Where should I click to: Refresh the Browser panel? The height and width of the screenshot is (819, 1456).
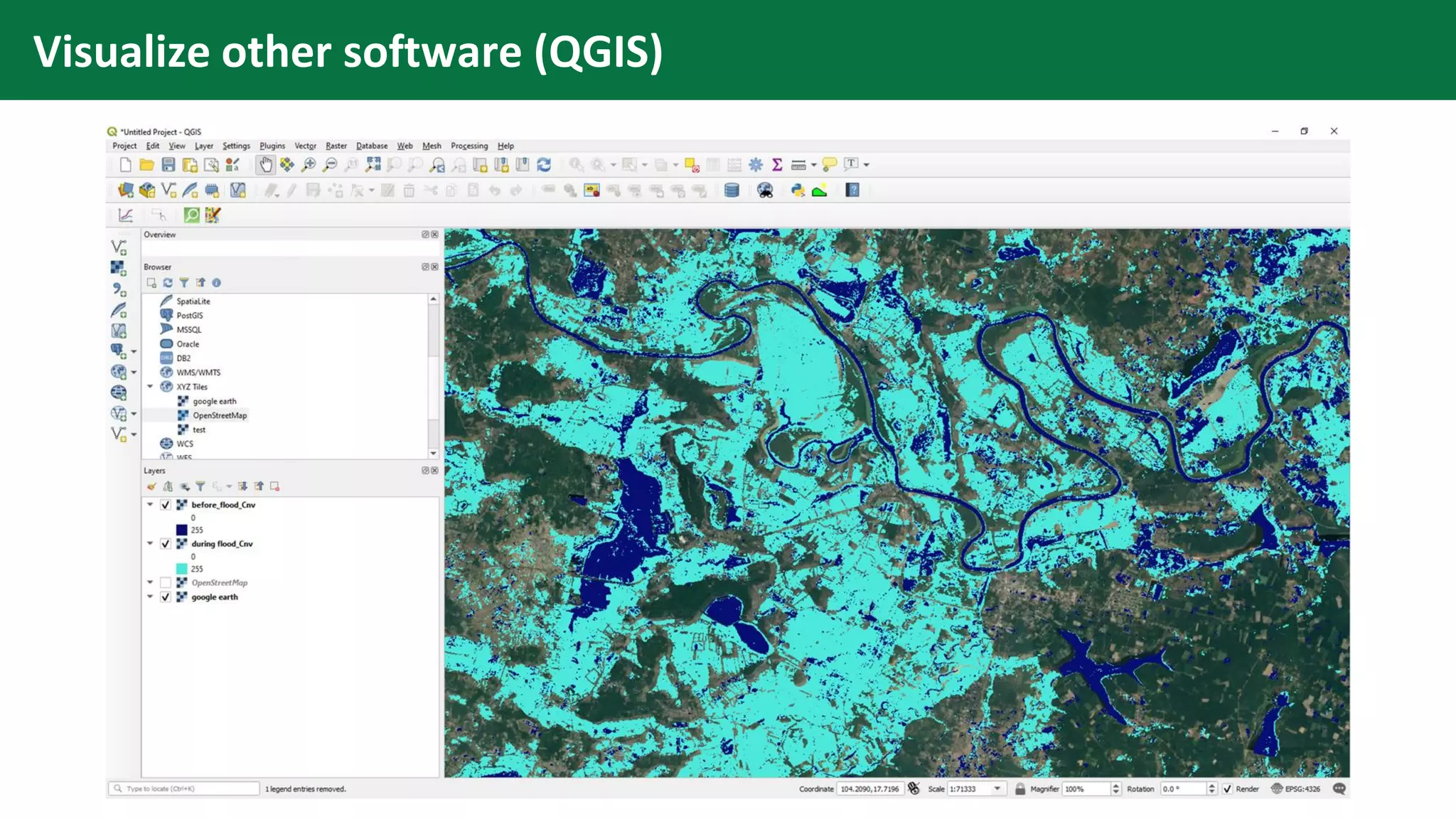click(x=168, y=283)
